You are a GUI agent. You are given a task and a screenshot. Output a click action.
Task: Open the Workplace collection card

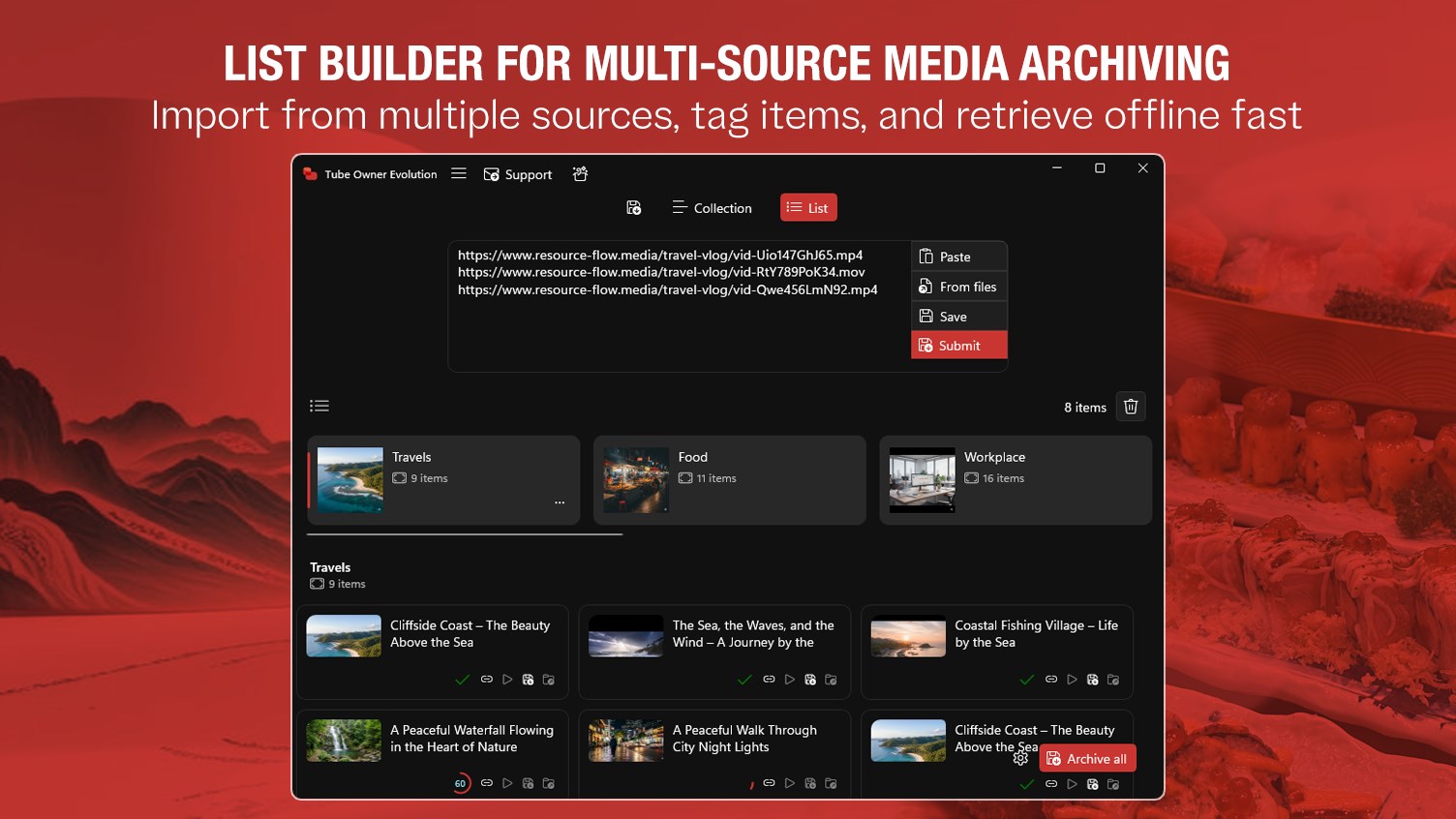(1016, 480)
